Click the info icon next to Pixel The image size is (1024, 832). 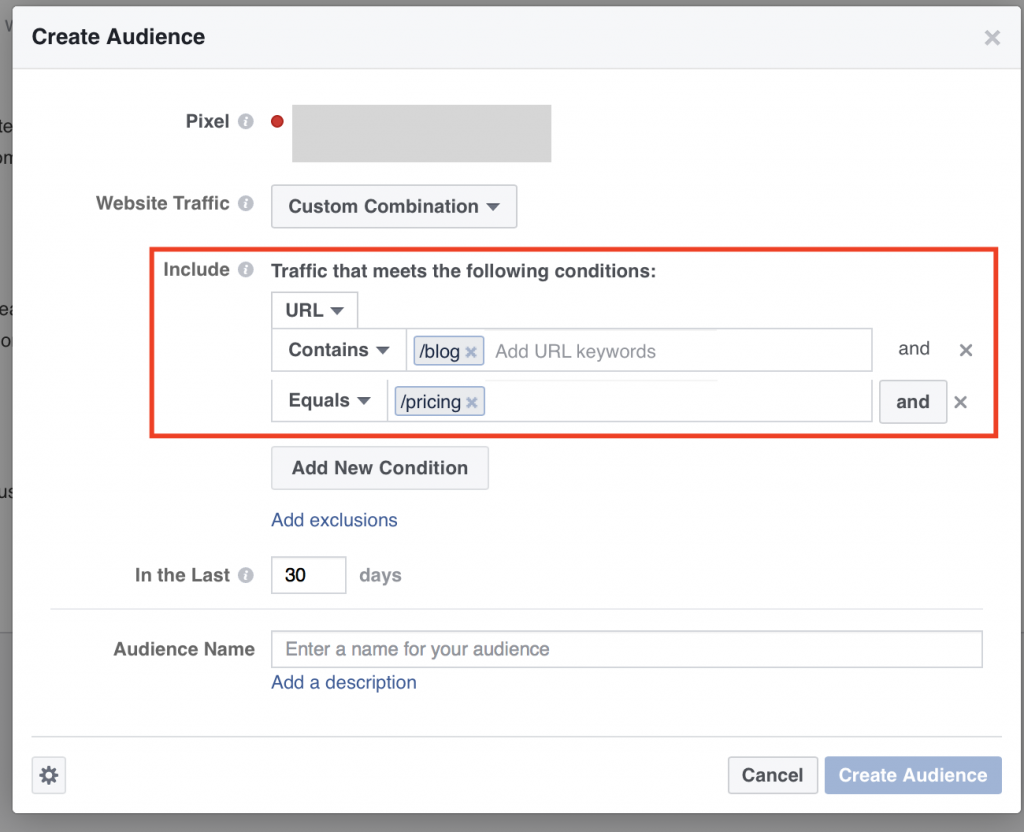[246, 121]
